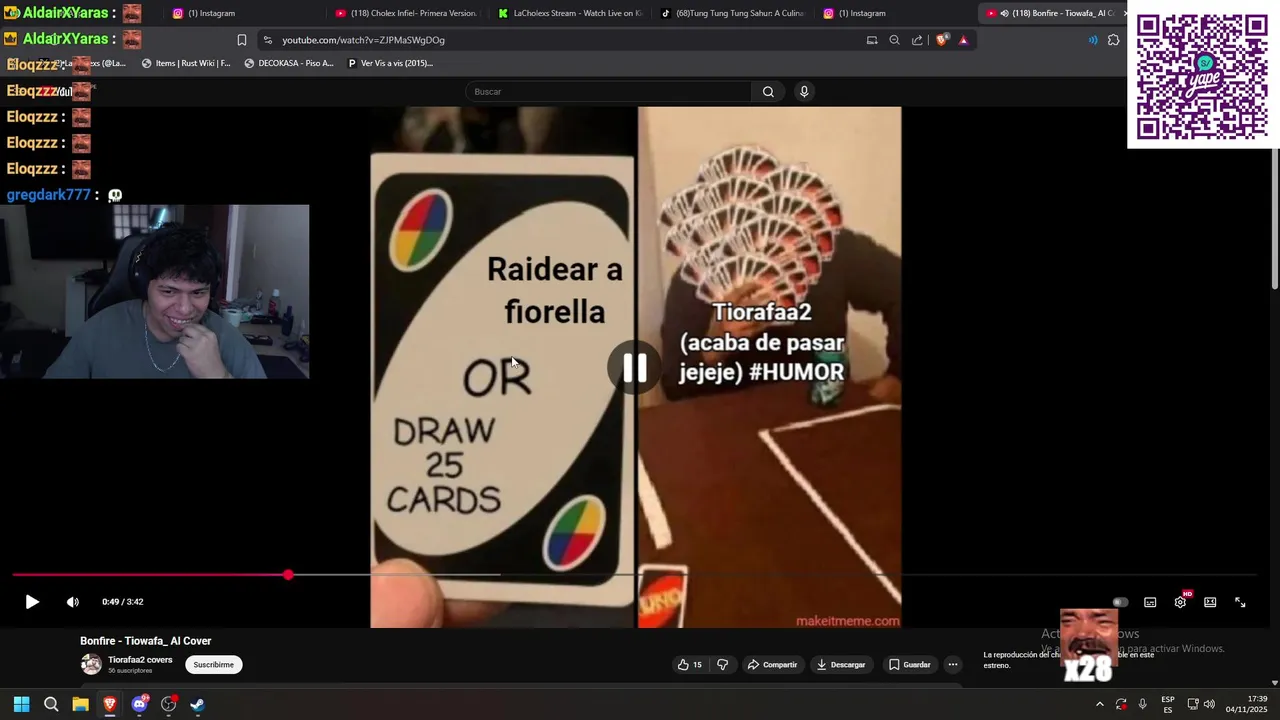
Task: Open system volume speaker tray icon
Action: point(1209,704)
